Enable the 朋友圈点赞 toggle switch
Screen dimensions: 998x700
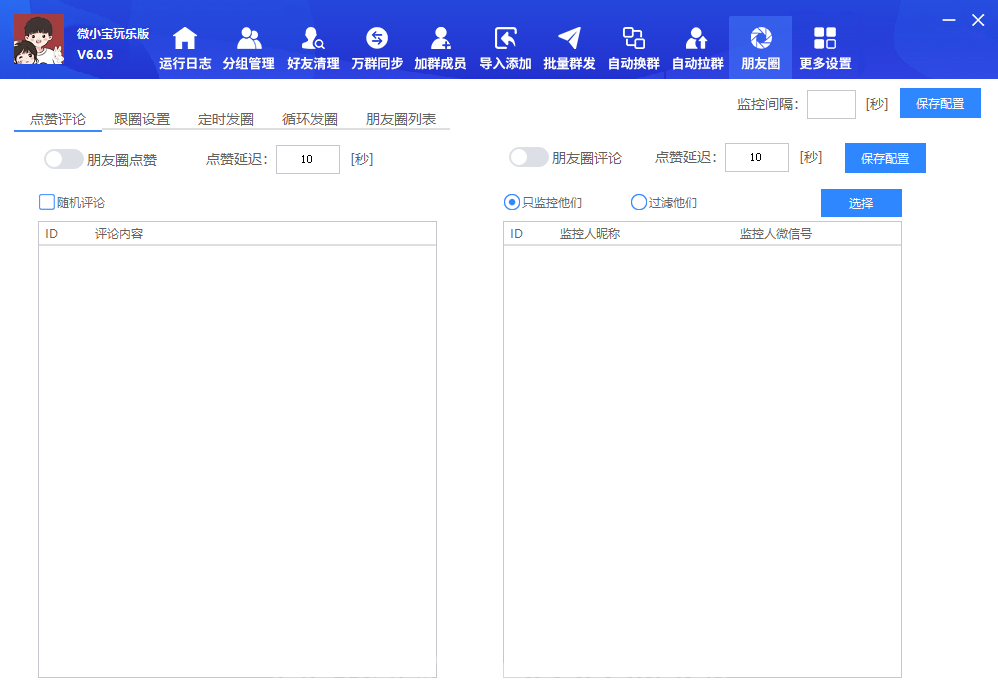(x=64, y=159)
